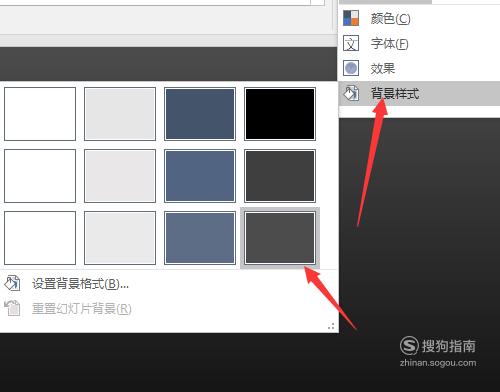Click the Fonts 文 icon

pyautogui.click(x=351, y=43)
